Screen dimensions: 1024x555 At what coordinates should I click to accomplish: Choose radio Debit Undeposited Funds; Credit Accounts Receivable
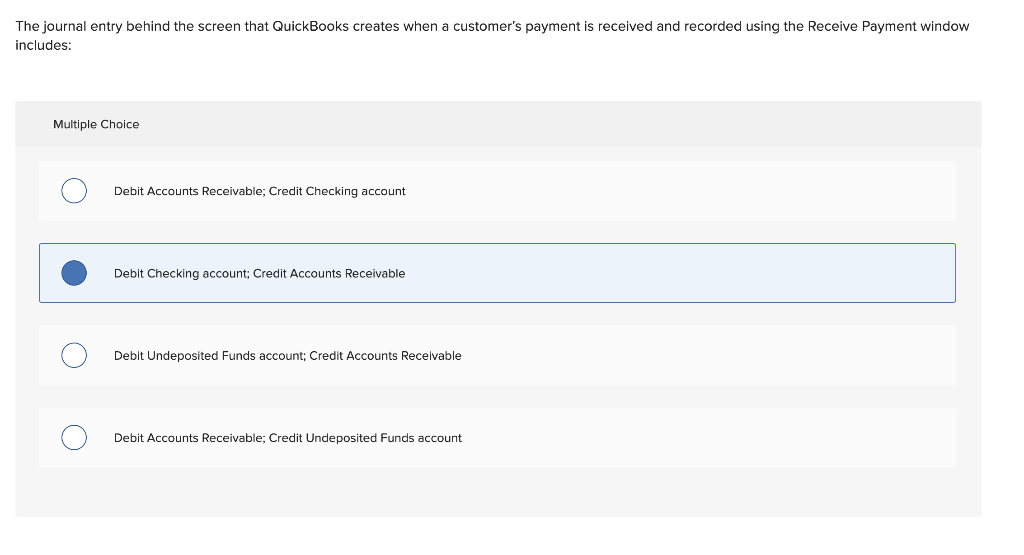coord(74,355)
